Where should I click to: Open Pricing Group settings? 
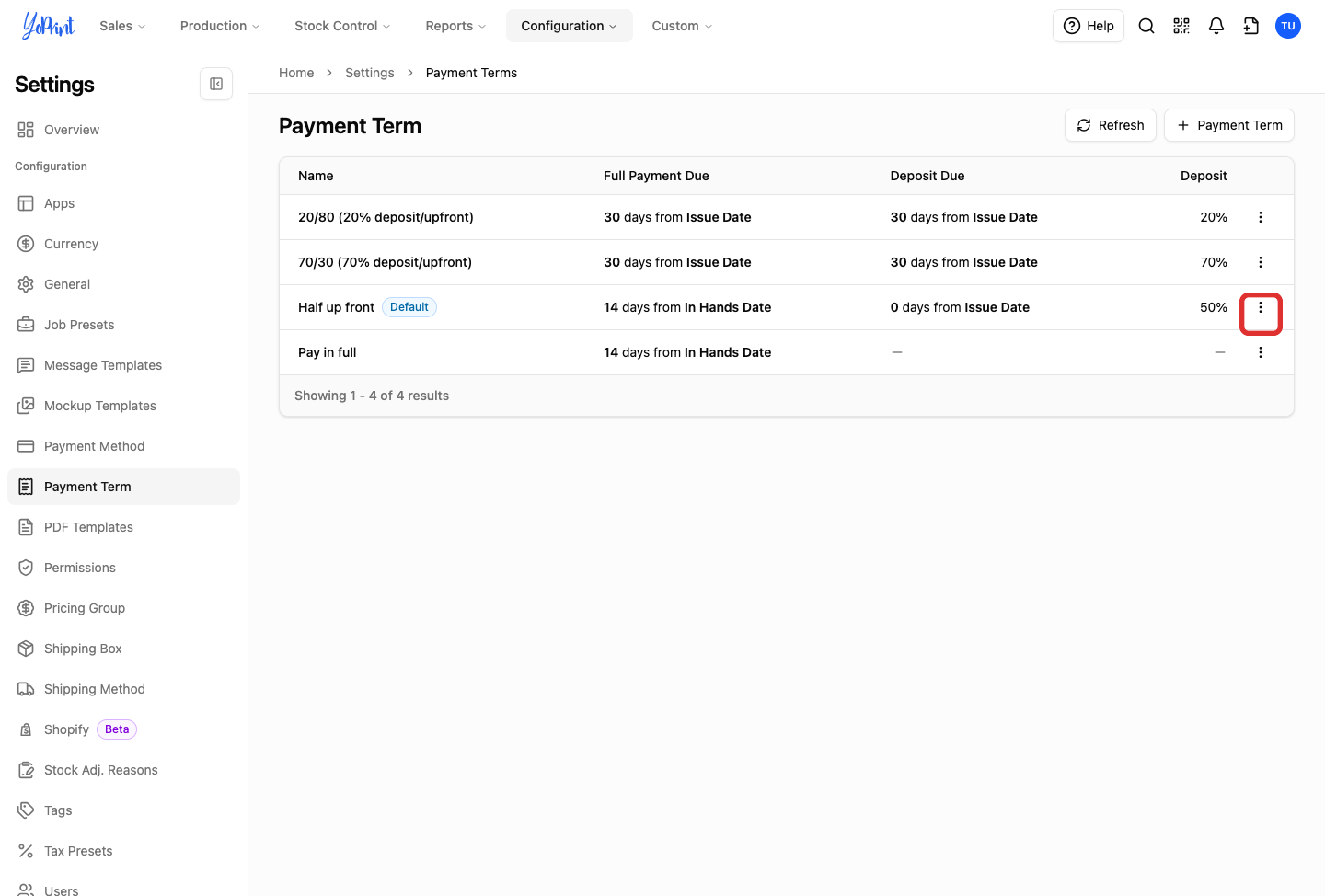[x=123, y=608]
